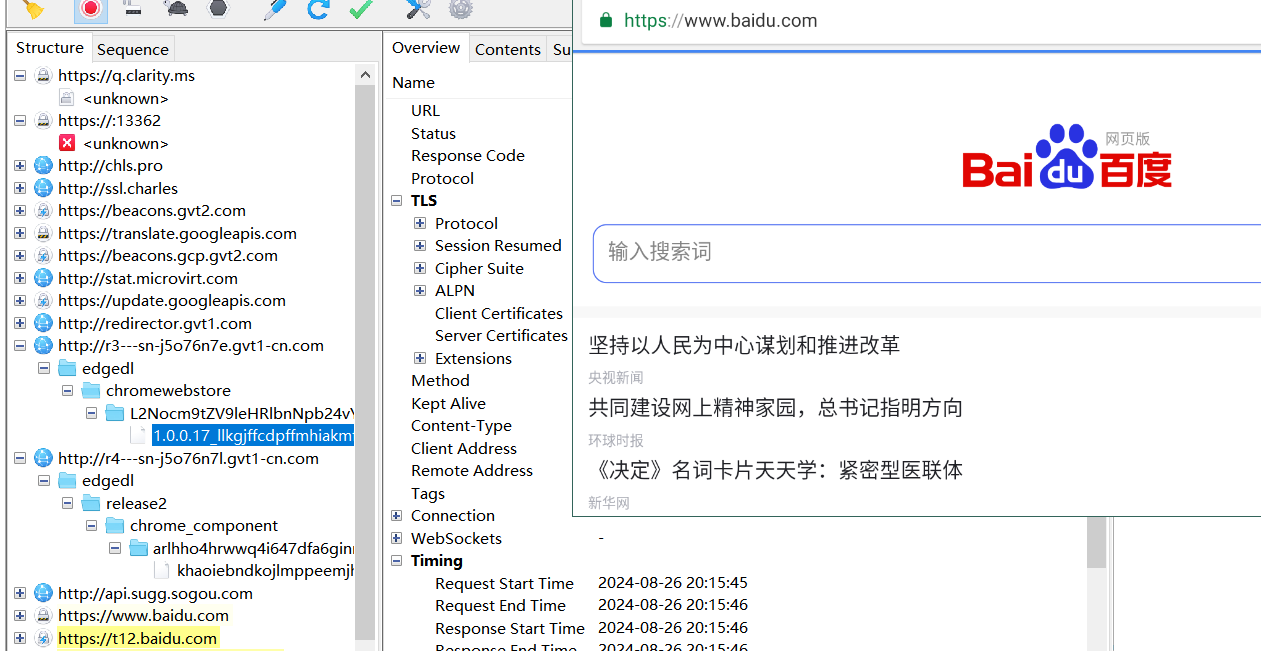Select the L2Nocm9tZV9leHRlbnNpb24vY folder row
Viewport: 1261px width, 651px height.
pyautogui.click(x=242, y=413)
